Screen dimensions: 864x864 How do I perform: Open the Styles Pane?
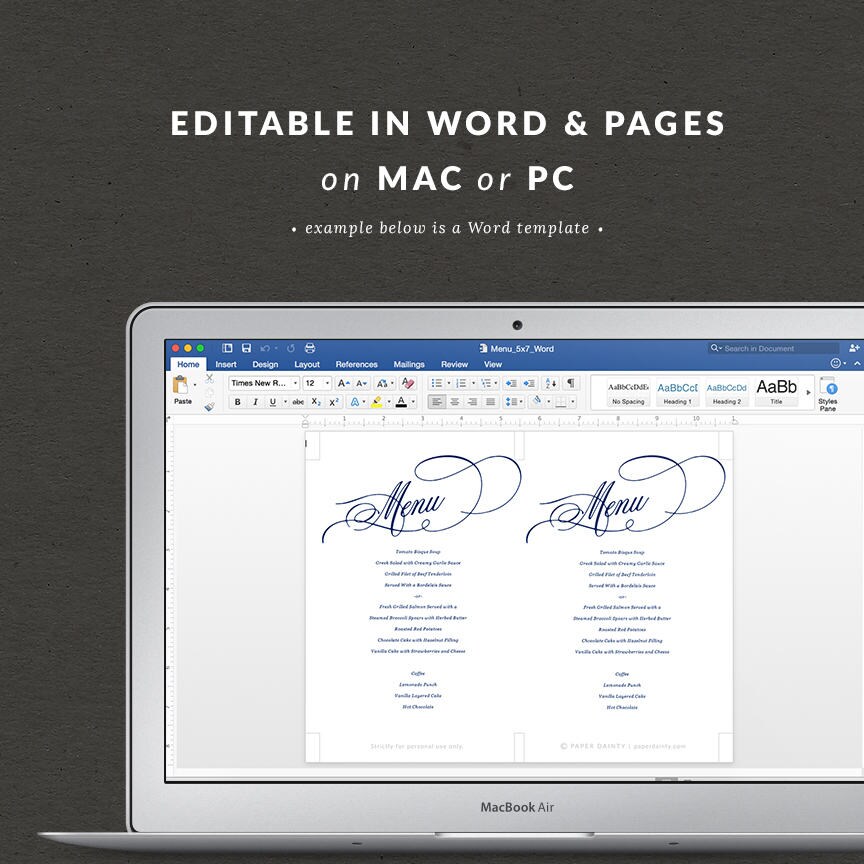point(828,393)
